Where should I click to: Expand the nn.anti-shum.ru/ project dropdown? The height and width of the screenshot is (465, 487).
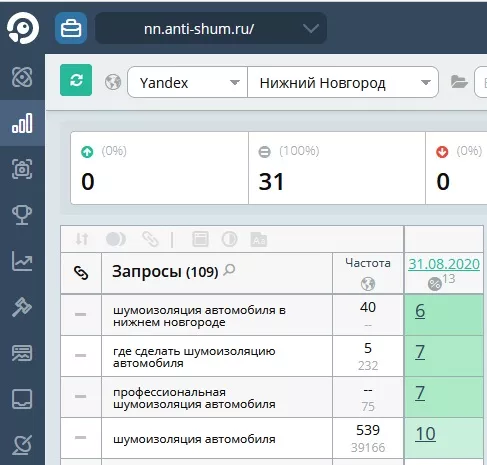211,28
